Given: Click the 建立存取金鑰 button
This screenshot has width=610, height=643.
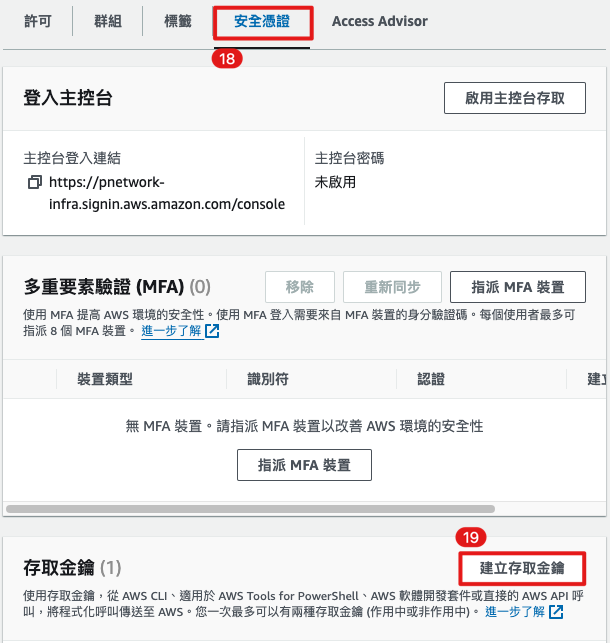Looking at the screenshot, I should pyautogui.click(x=522, y=568).
